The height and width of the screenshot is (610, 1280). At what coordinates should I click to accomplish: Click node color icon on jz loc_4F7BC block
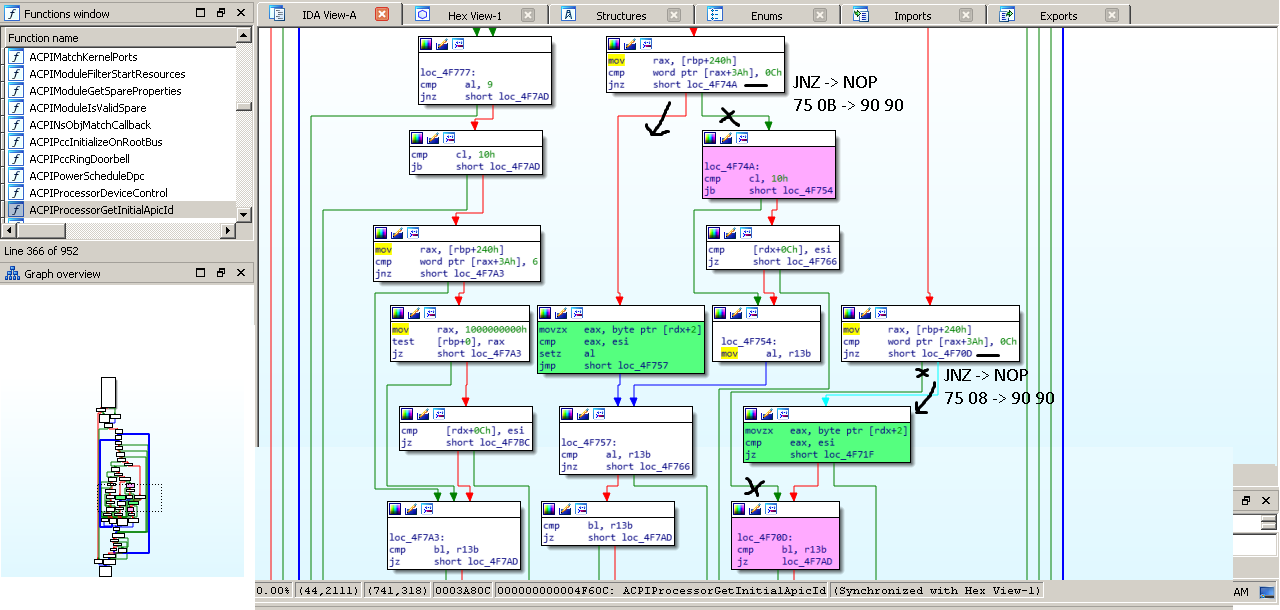pos(407,414)
